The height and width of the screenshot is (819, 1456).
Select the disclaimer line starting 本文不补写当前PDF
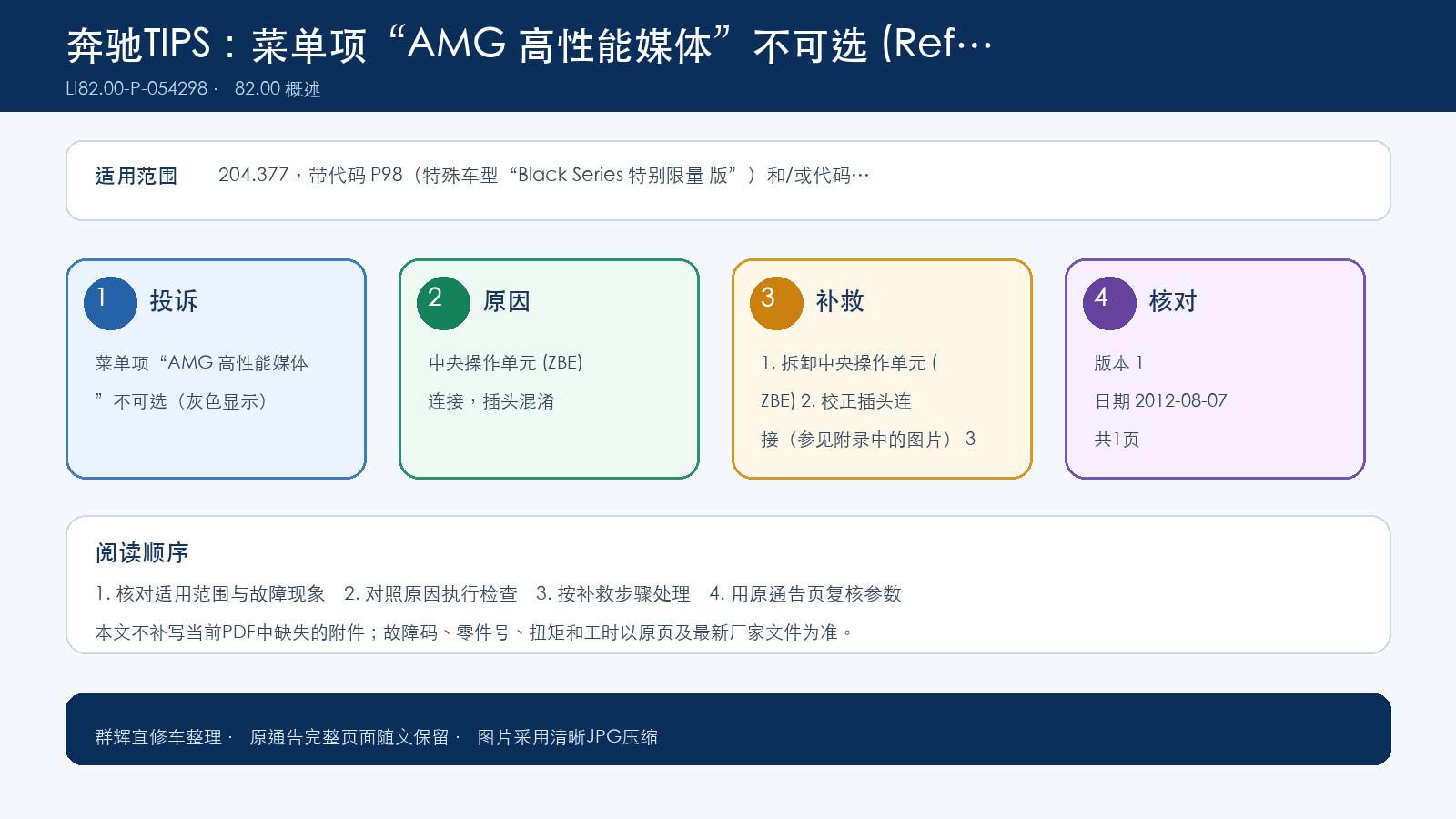point(474,632)
